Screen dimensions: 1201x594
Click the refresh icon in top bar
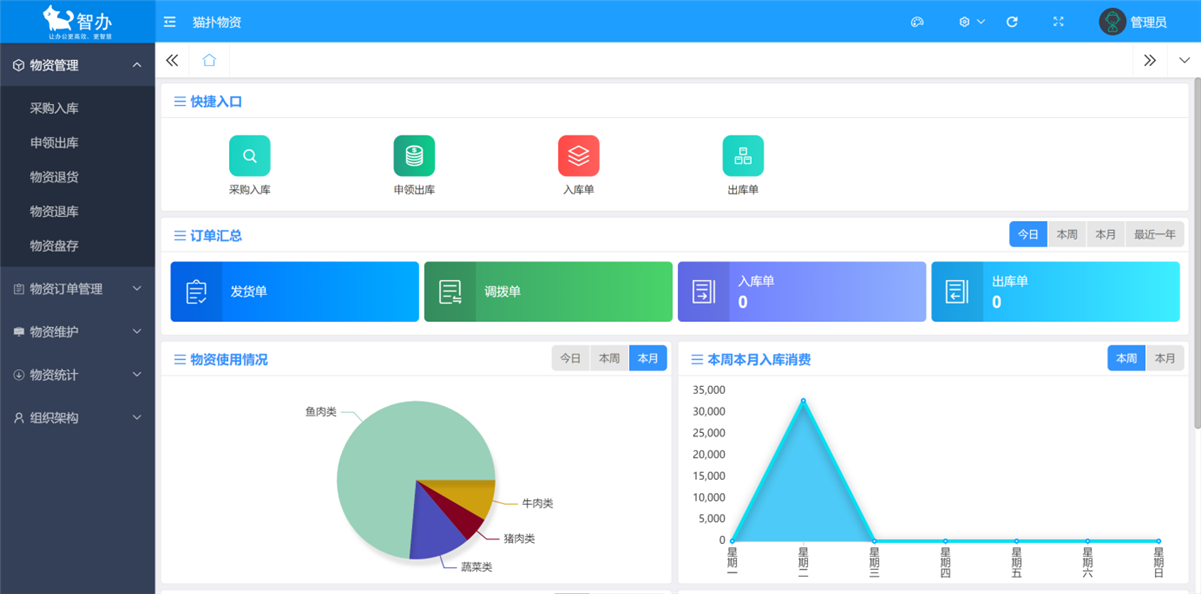coord(1012,22)
